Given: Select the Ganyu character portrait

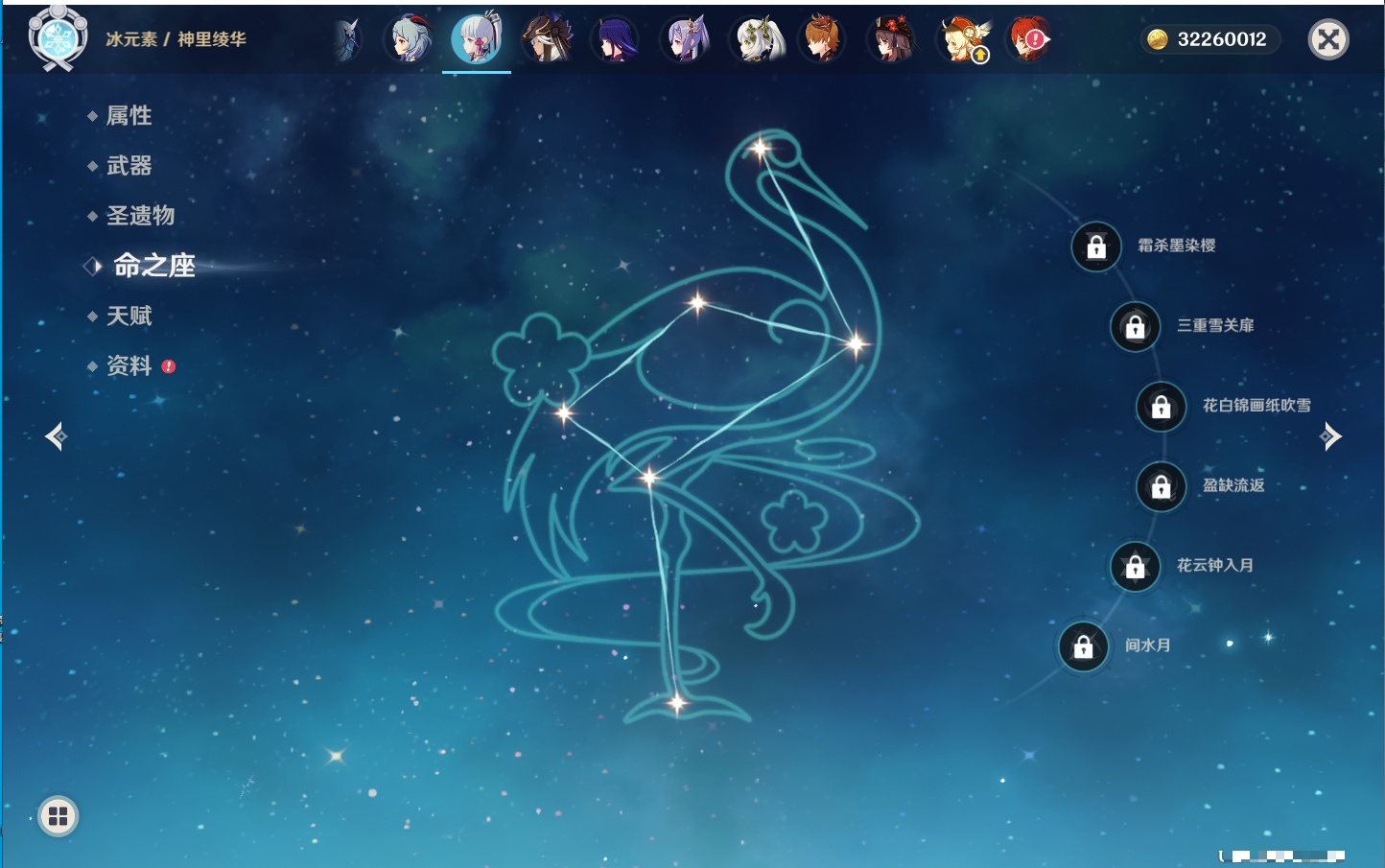Looking at the screenshot, I should [409, 40].
